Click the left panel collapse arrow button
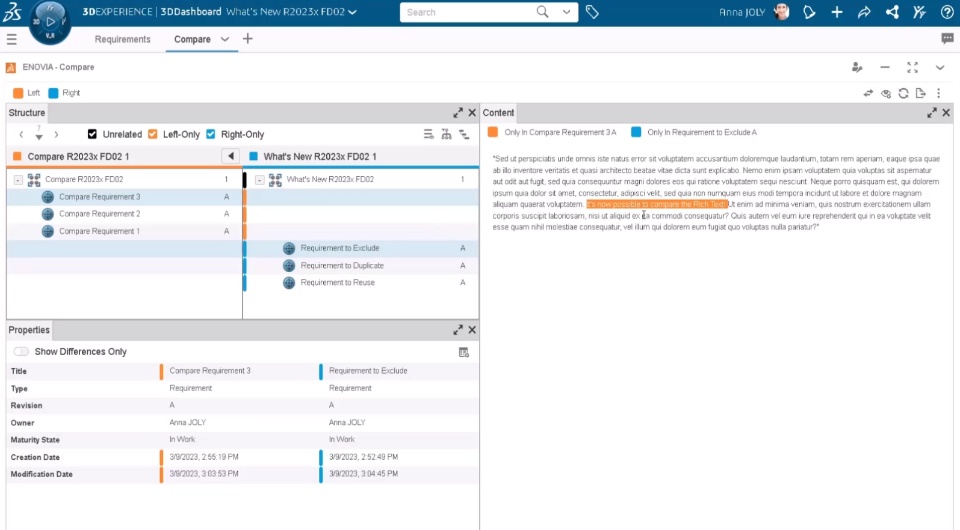Viewport: 960px width, 530px height. [230, 156]
